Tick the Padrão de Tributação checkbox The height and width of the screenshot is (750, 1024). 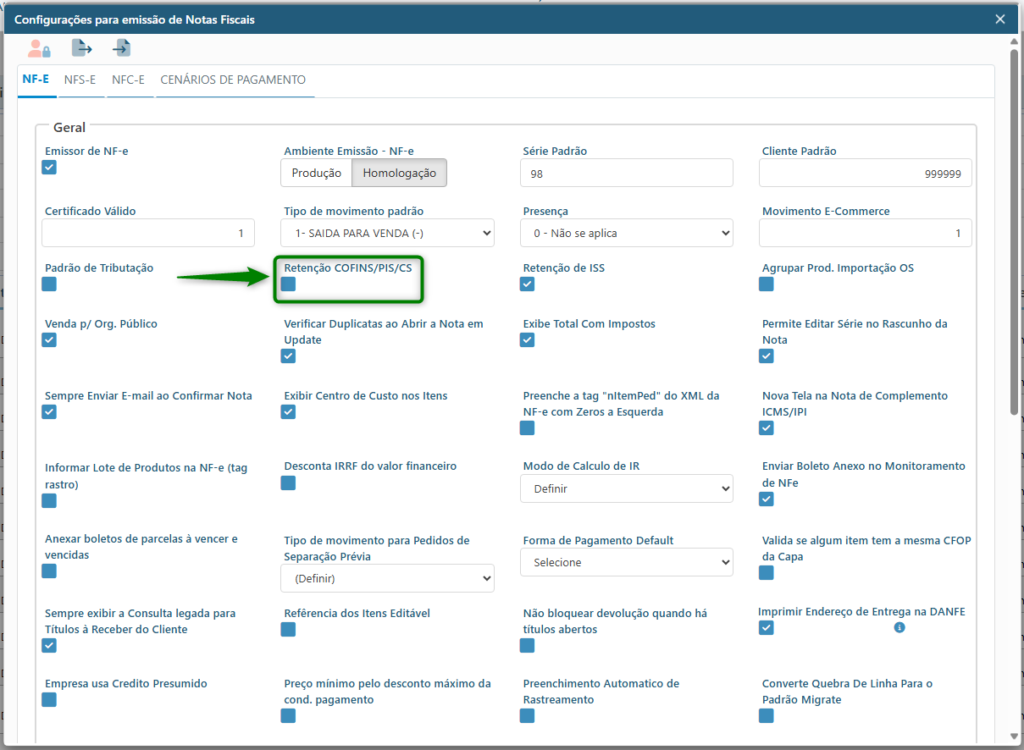[x=49, y=285]
